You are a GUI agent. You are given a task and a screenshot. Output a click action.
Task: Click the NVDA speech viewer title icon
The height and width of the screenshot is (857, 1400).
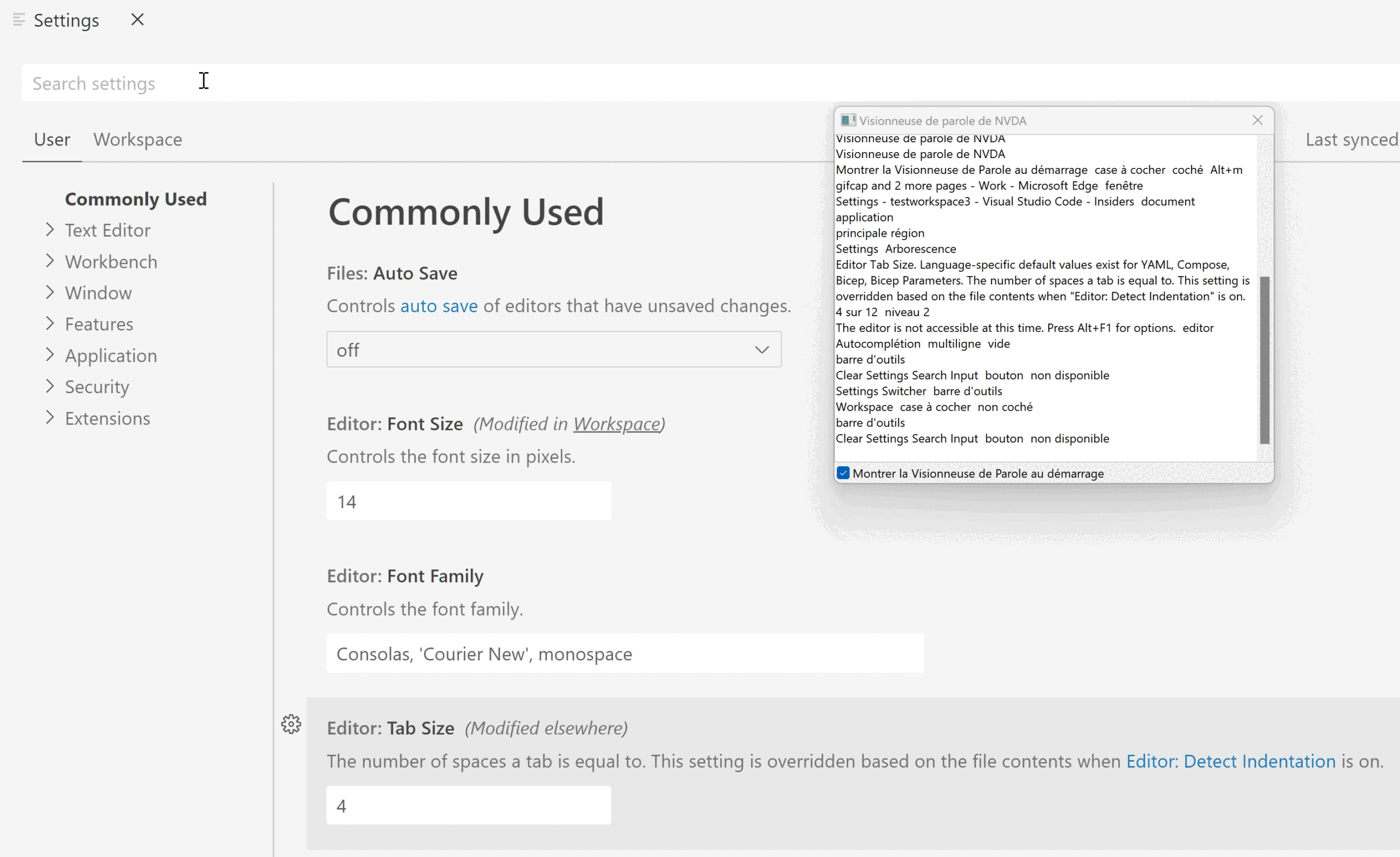point(848,120)
